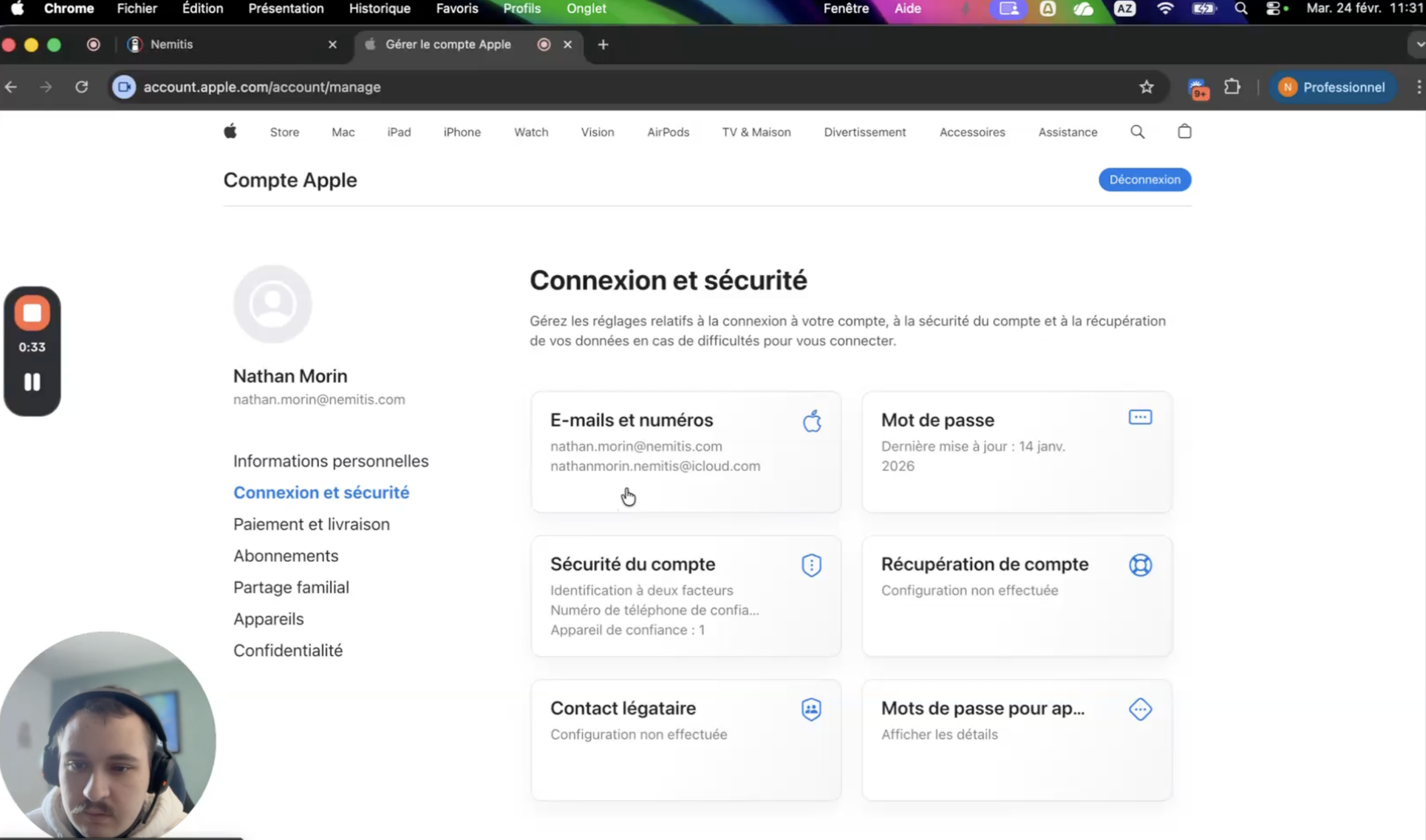Open Chrome's three-dot menu
1426x840 pixels.
pyautogui.click(x=1419, y=87)
